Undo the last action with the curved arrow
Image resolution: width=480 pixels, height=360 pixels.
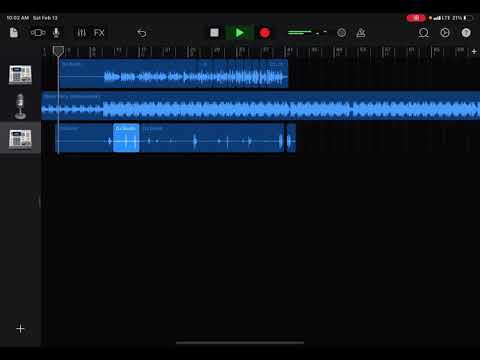click(x=142, y=33)
